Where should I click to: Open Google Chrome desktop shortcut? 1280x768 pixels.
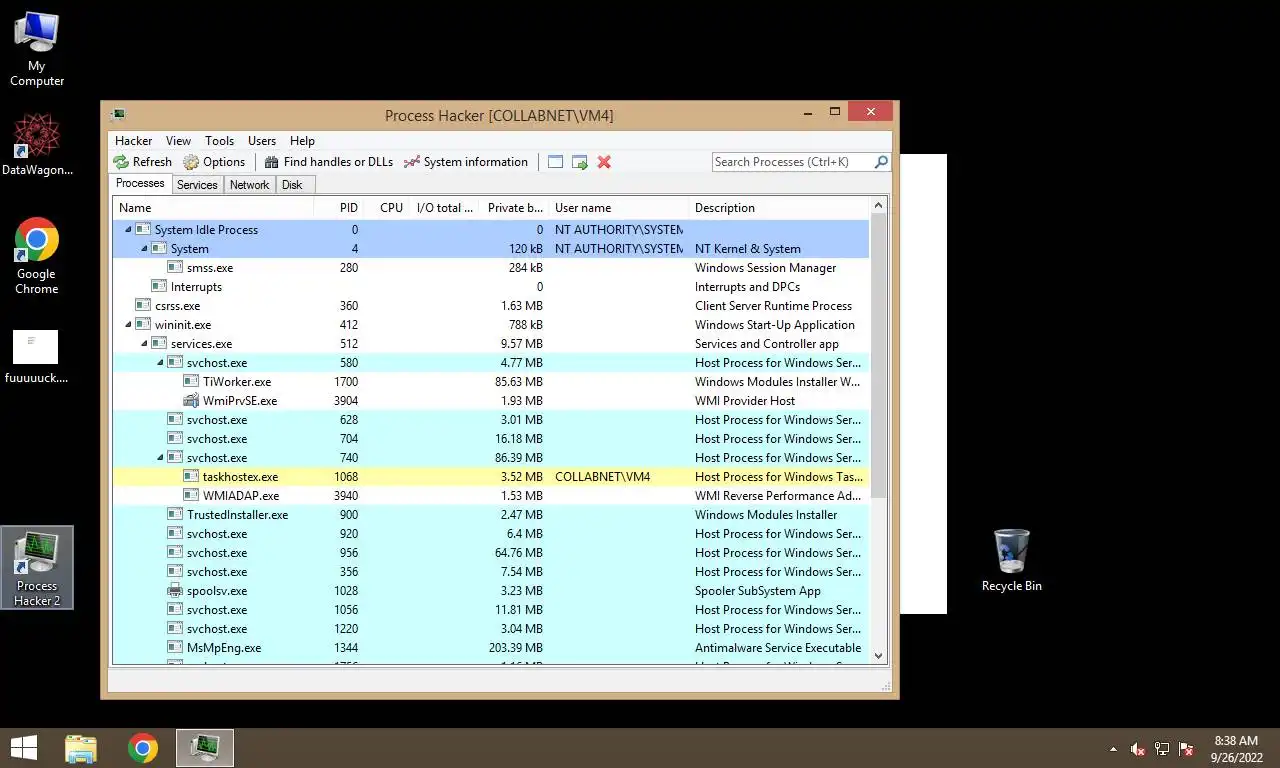[37, 256]
